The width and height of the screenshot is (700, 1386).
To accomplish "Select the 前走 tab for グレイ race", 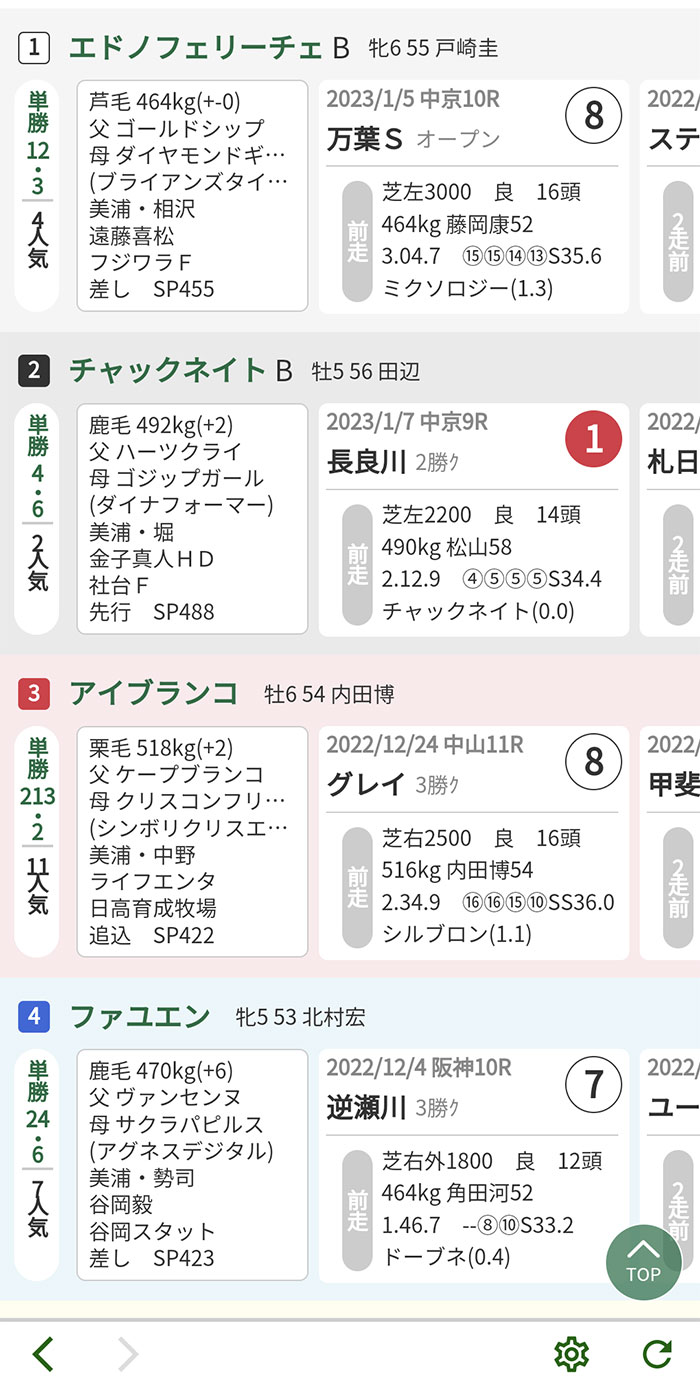I will 357,886.
